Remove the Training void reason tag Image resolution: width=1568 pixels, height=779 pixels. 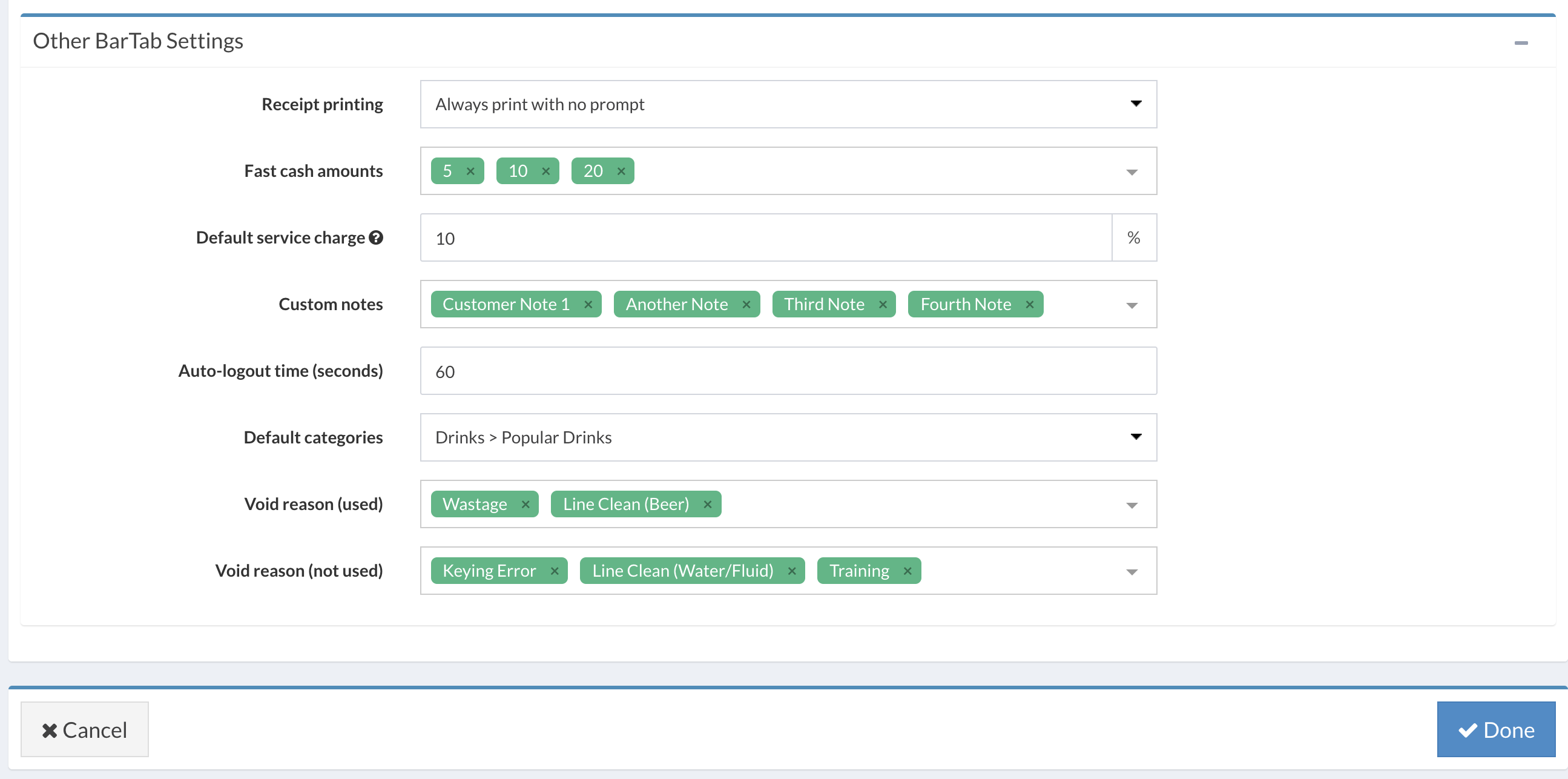coord(907,571)
